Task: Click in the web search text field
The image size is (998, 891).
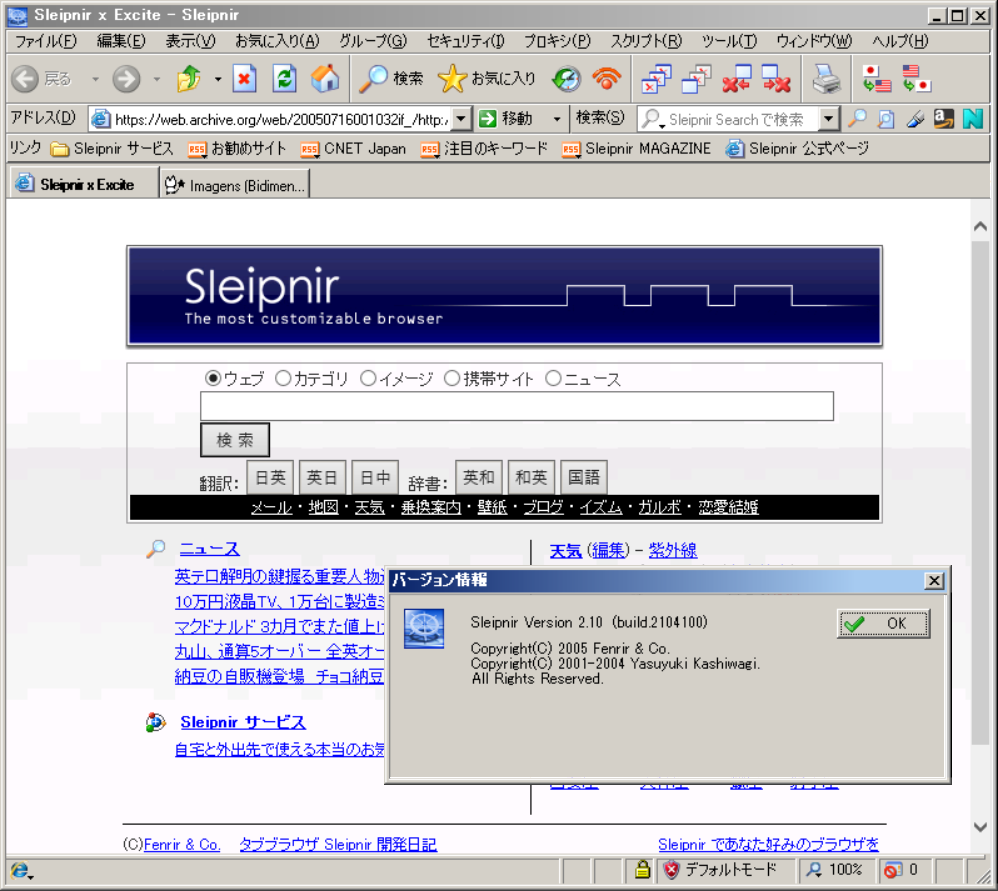Action: pyautogui.click(x=517, y=406)
